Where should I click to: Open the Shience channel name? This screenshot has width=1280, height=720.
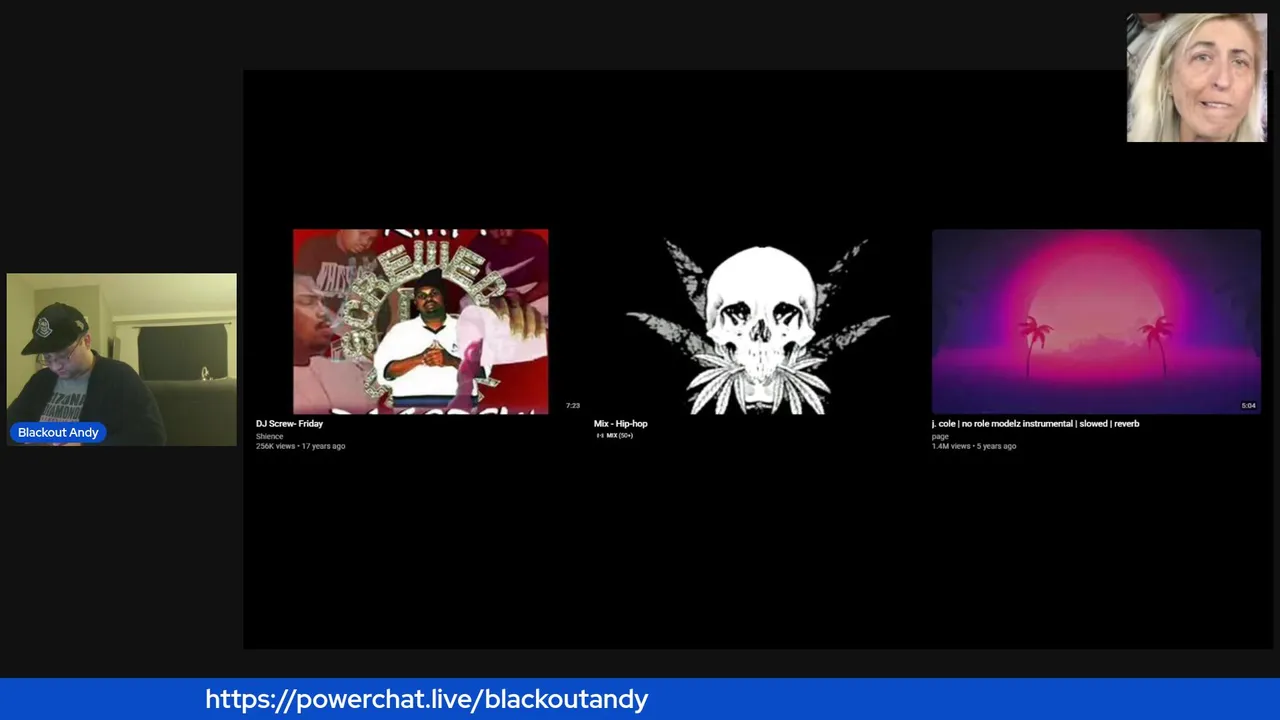[269, 436]
